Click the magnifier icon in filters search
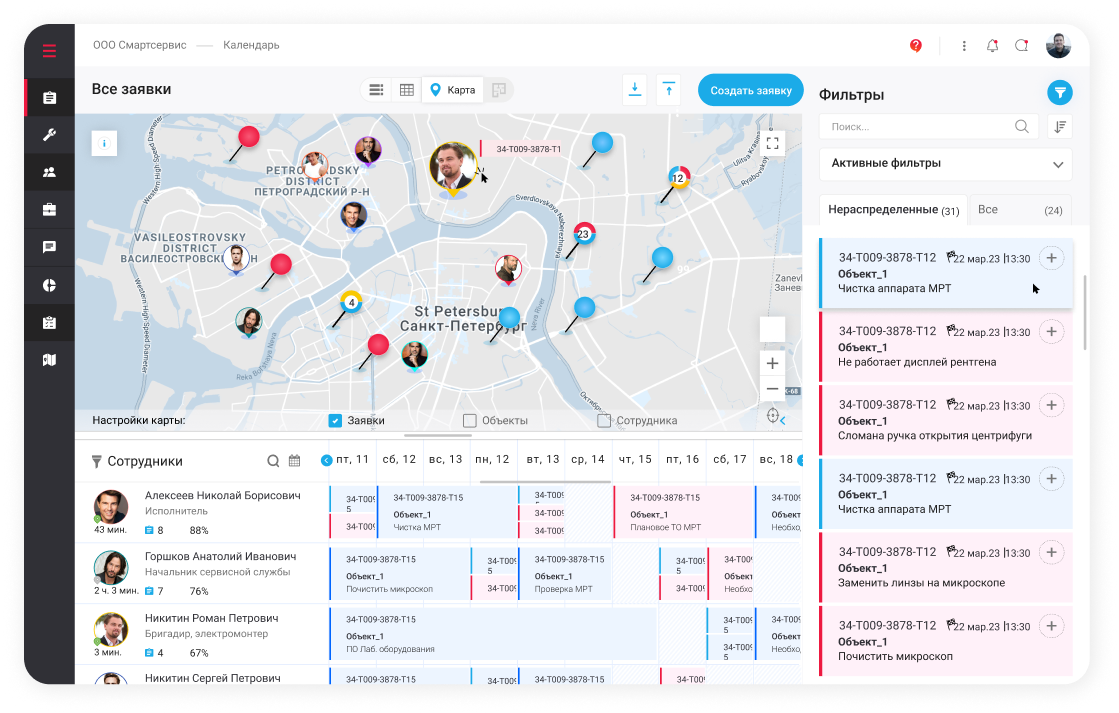The image size is (1119, 713). pos(1022,126)
